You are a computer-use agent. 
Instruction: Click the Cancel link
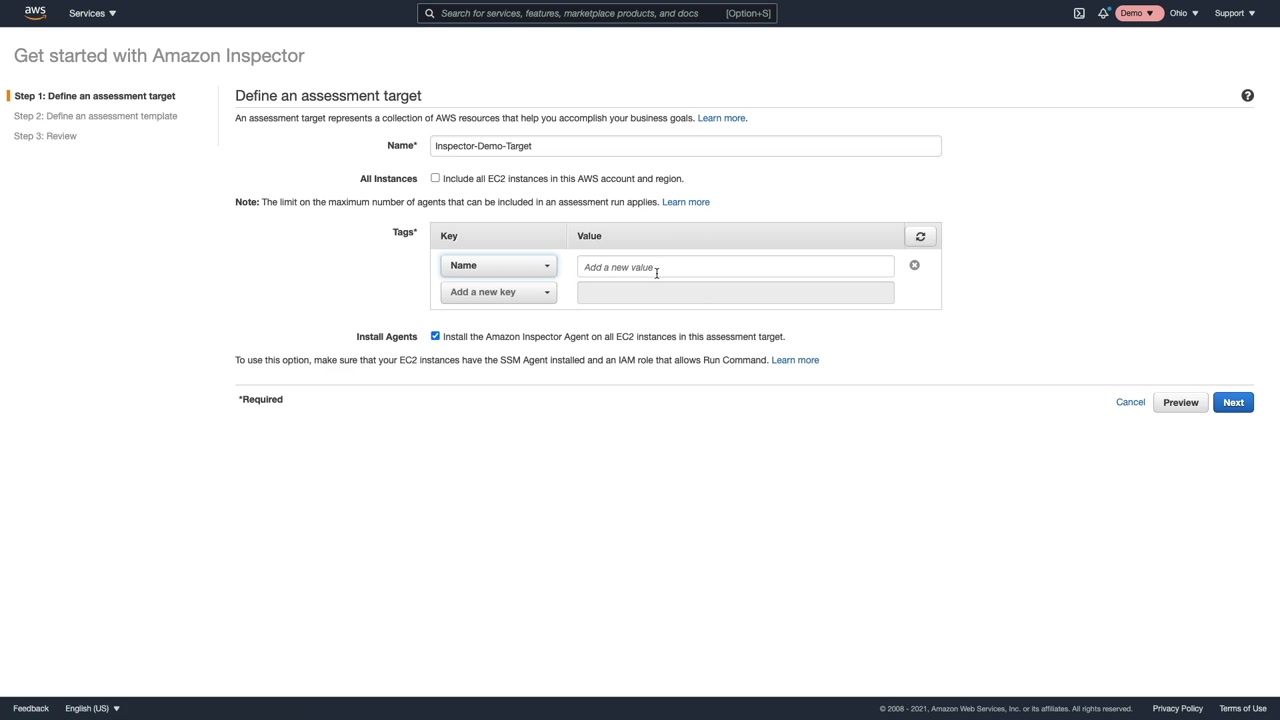pyautogui.click(x=1130, y=402)
